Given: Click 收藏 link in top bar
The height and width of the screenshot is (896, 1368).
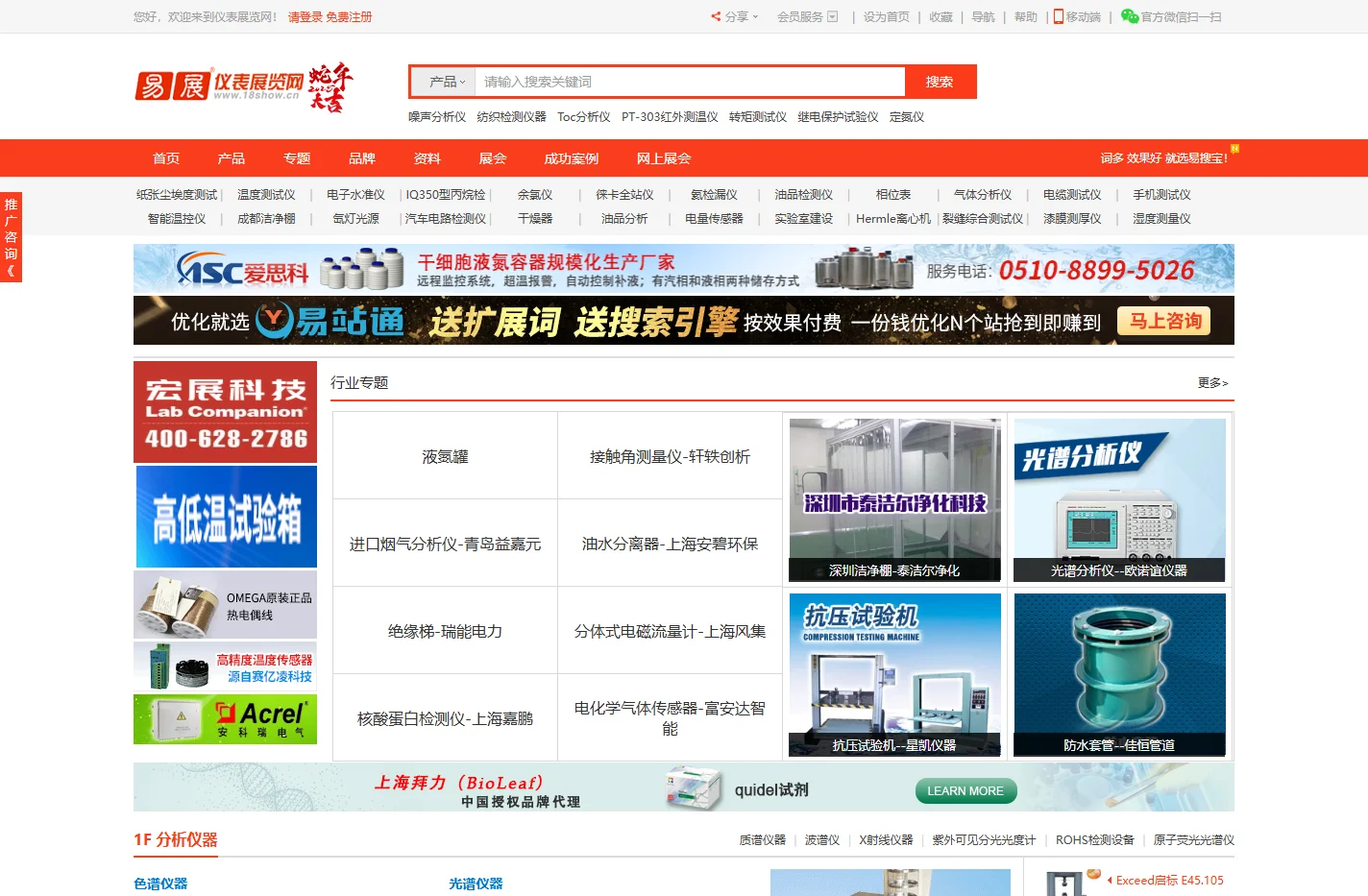Looking at the screenshot, I should (x=940, y=16).
